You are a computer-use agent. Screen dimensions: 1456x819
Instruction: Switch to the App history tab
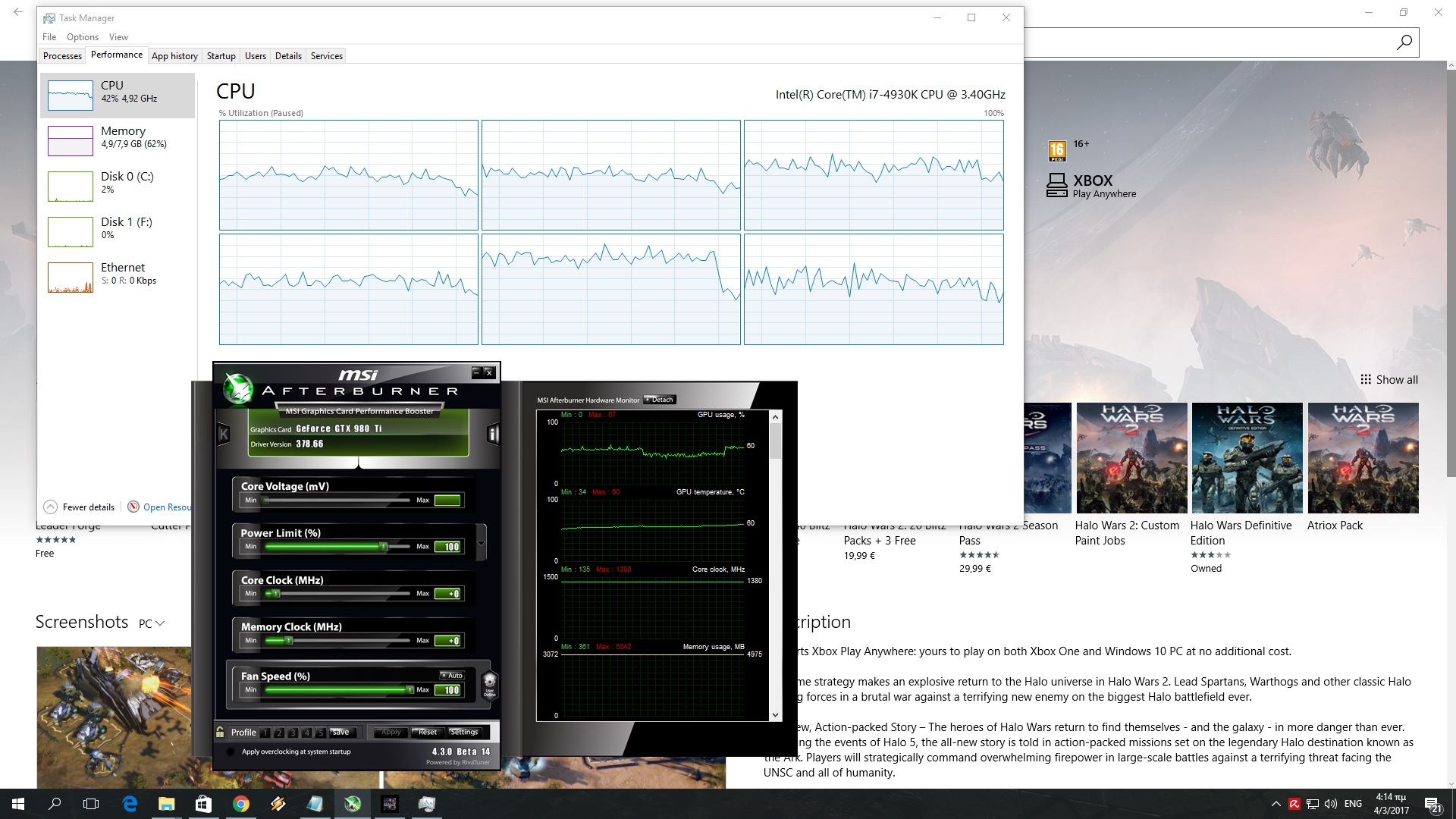click(x=174, y=56)
